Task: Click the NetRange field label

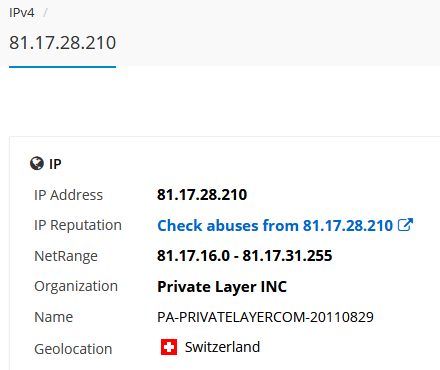Action: [x=66, y=256]
